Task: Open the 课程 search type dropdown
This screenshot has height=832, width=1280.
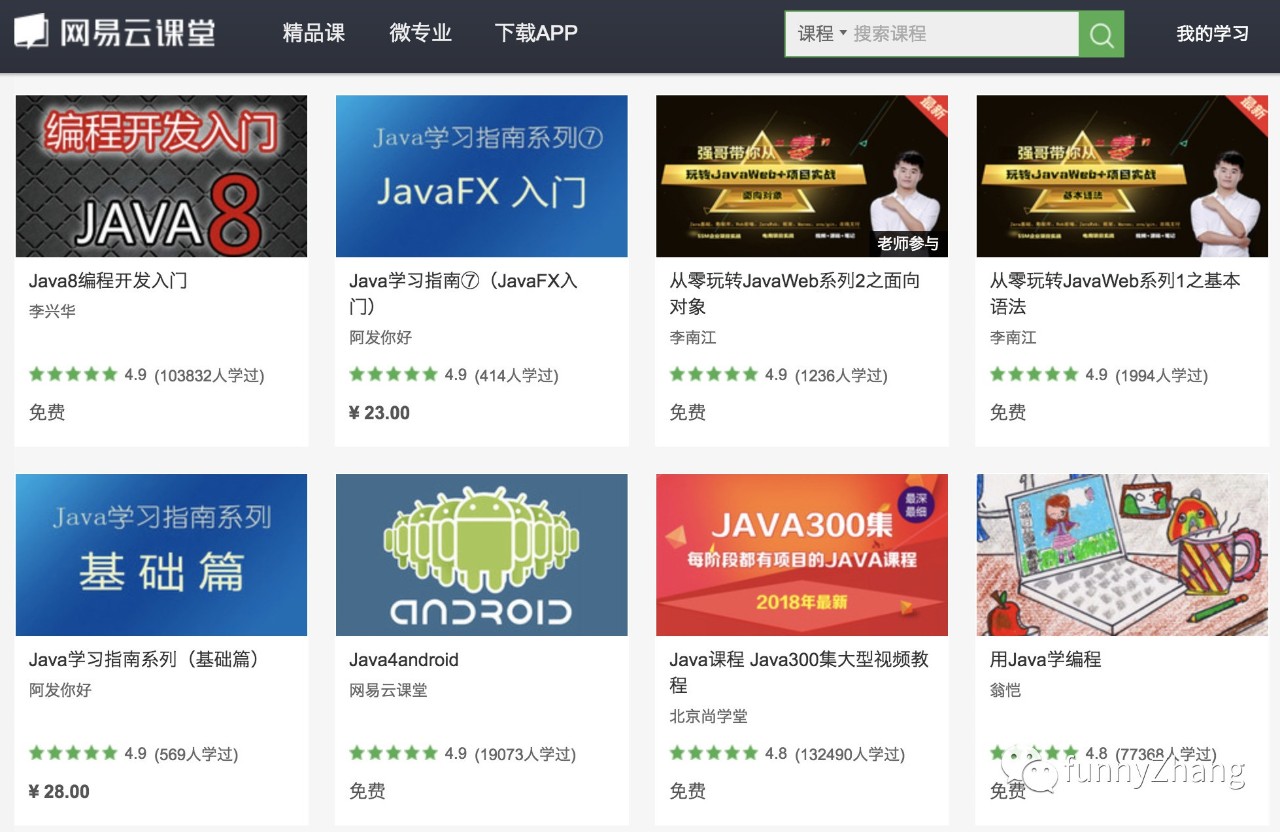Action: click(821, 34)
